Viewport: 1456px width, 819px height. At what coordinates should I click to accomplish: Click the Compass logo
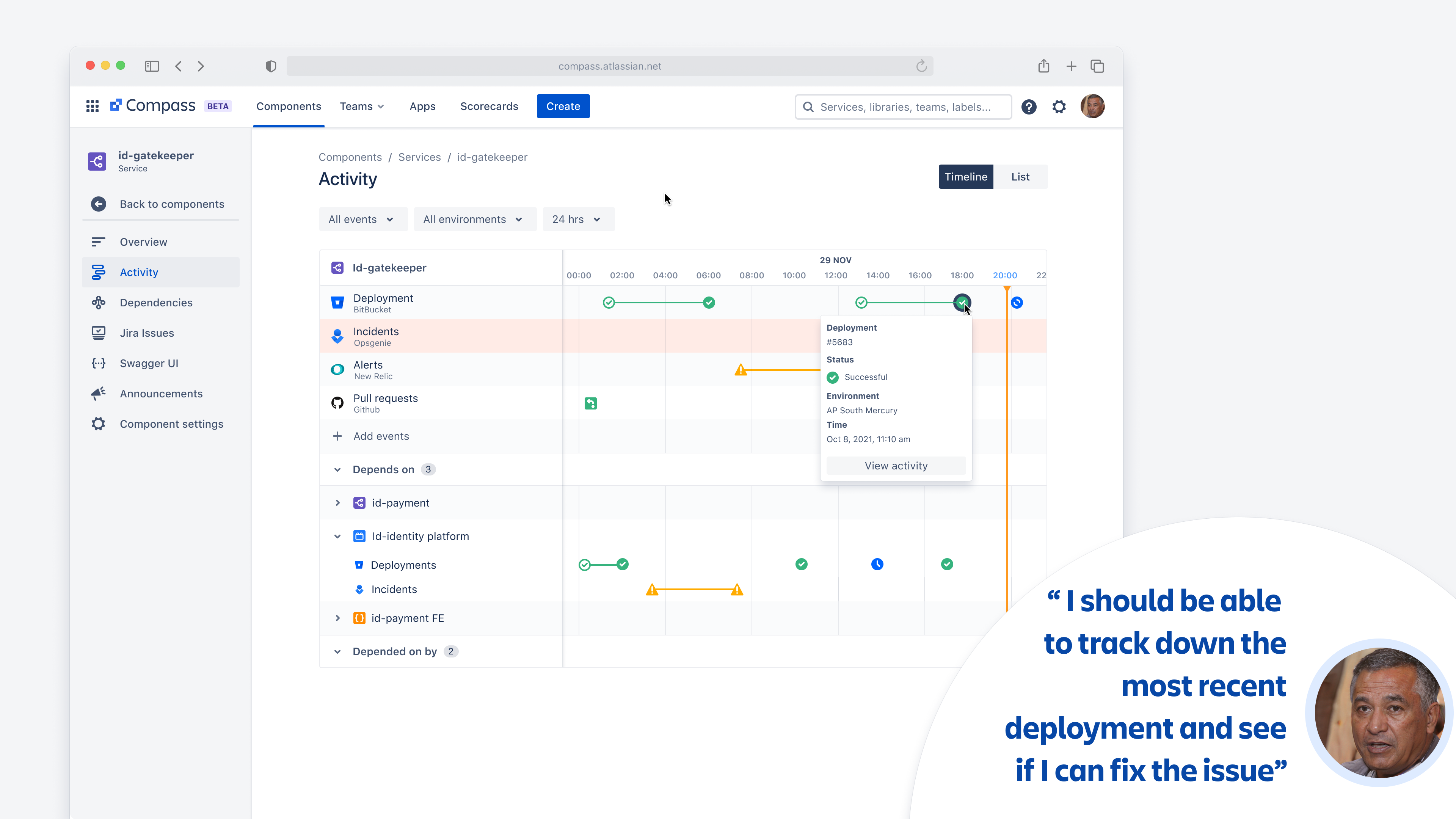tap(152, 106)
